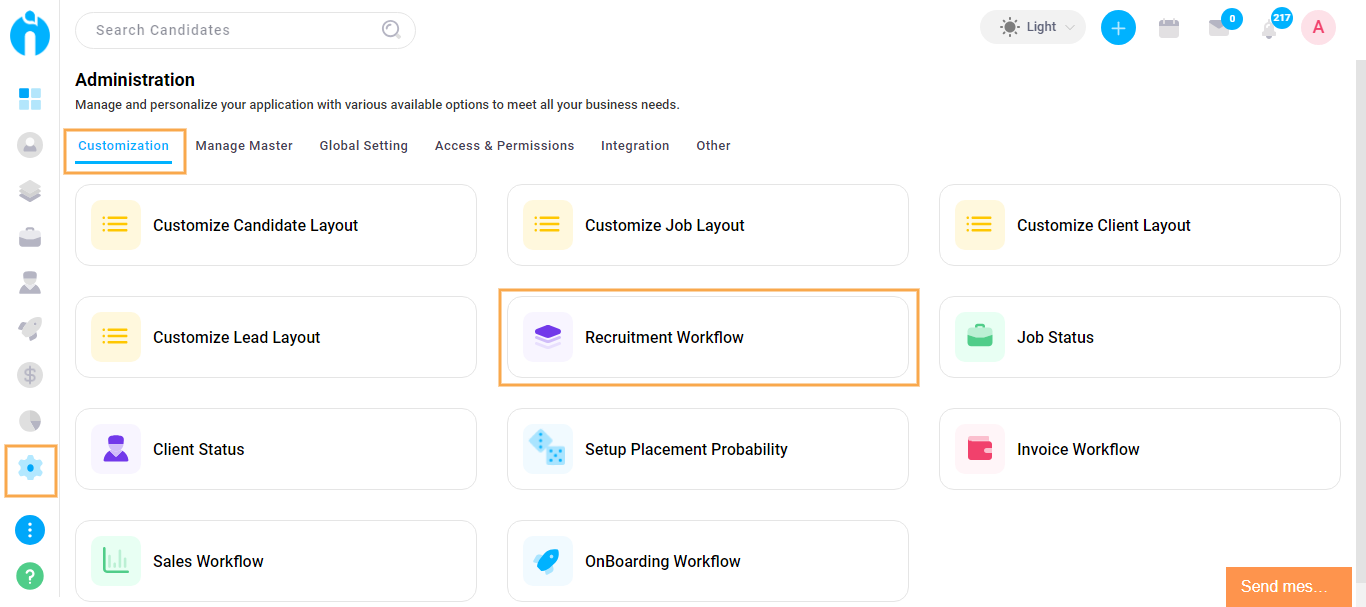
Task: Open the mail inbox icon
Action: [1218, 28]
